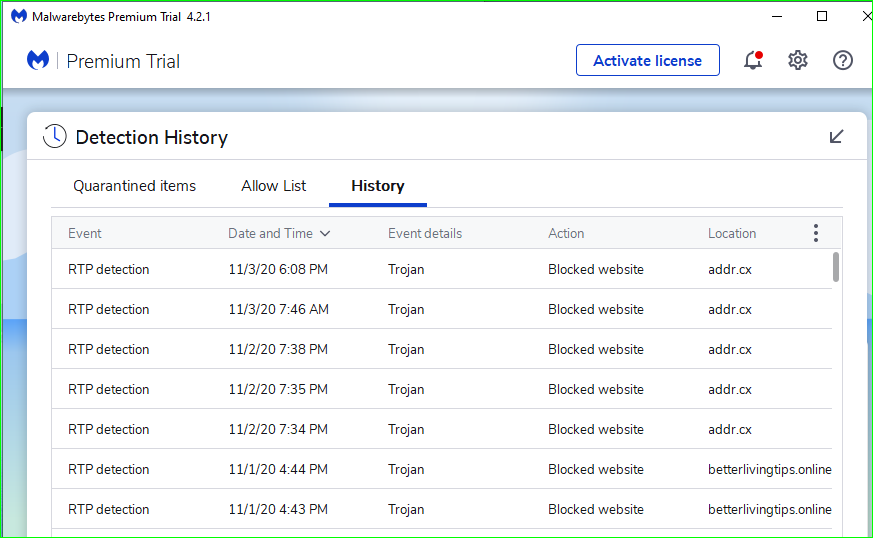Switch to the Quarantined items tab
This screenshot has width=873, height=538.
[134, 186]
